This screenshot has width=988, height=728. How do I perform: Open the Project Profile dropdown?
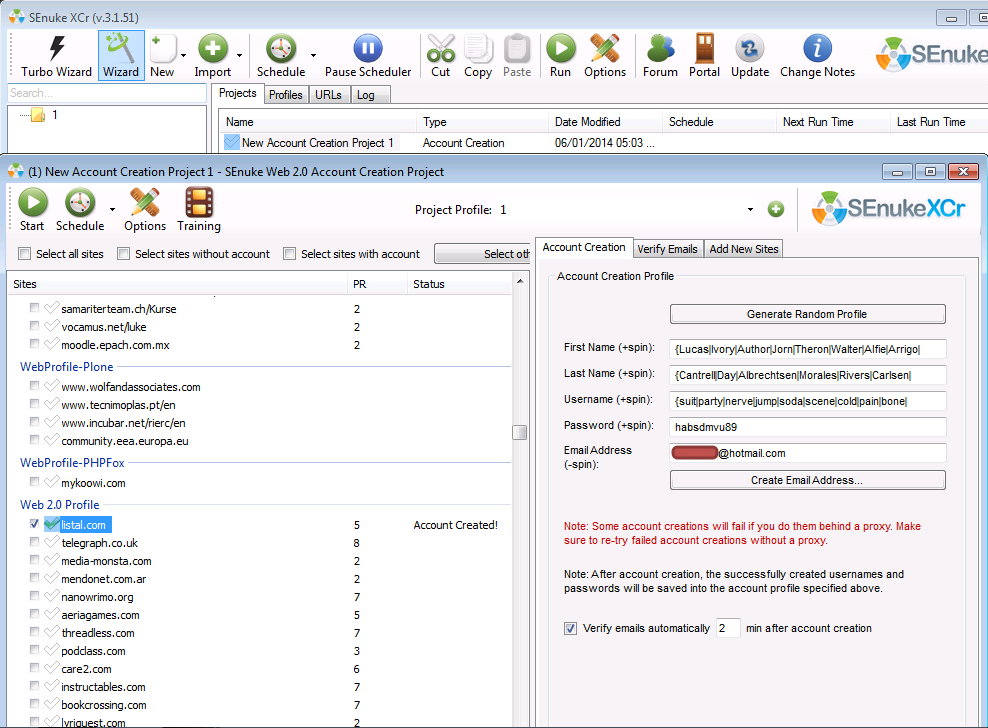[x=750, y=209]
